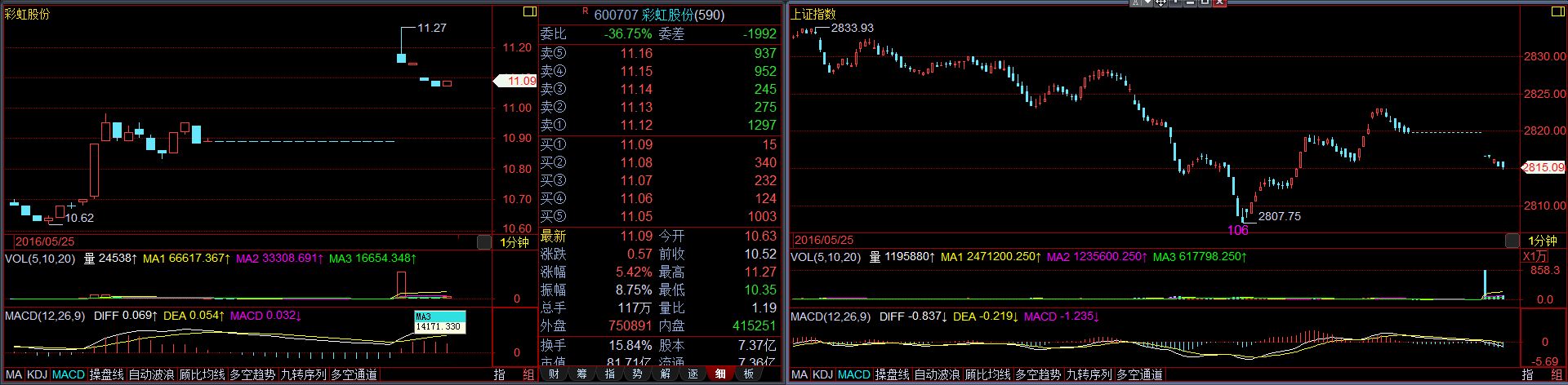The height and width of the screenshot is (385, 1568).
Task: Open 1分钟 period selector on 上证指数 chart
Action: [1543, 241]
